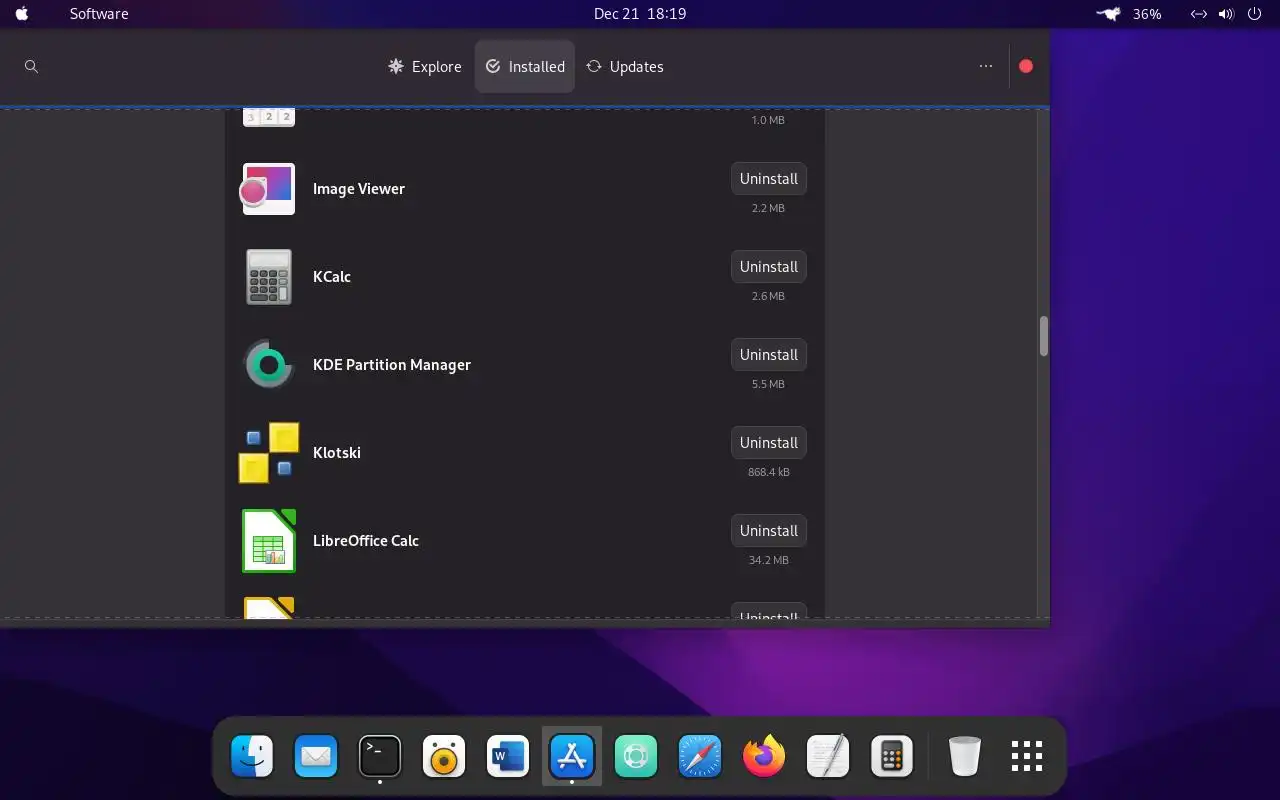Click the Image Viewer app icon
The height and width of the screenshot is (800, 1280).
[x=268, y=189]
